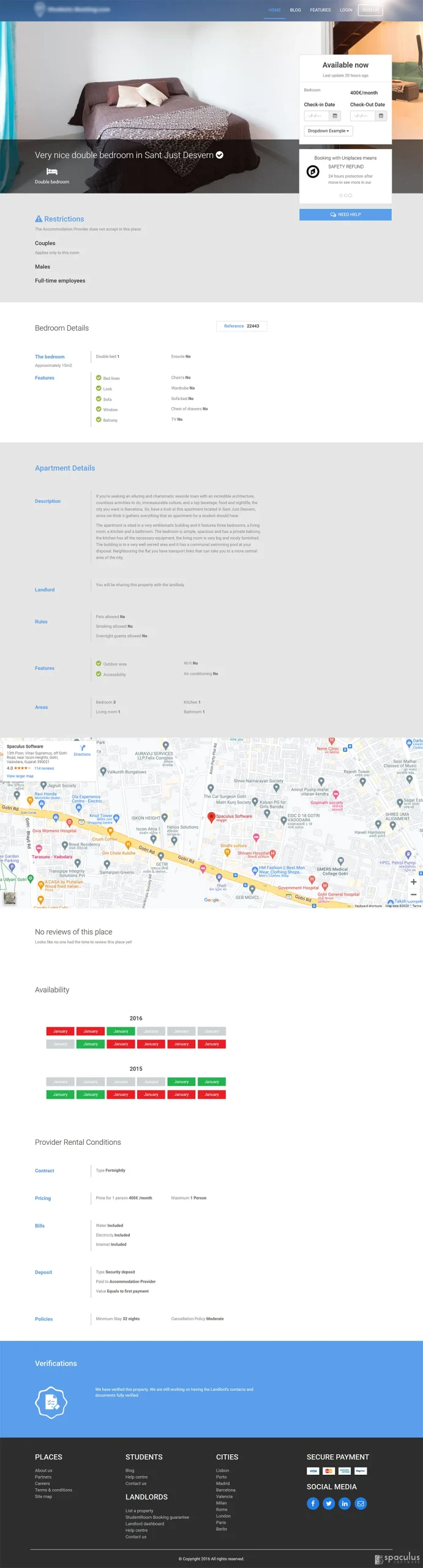The width and height of the screenshot is (423, 1568).
Task: Click the American Express payment icon
Action: click(x=345, y=1471)
